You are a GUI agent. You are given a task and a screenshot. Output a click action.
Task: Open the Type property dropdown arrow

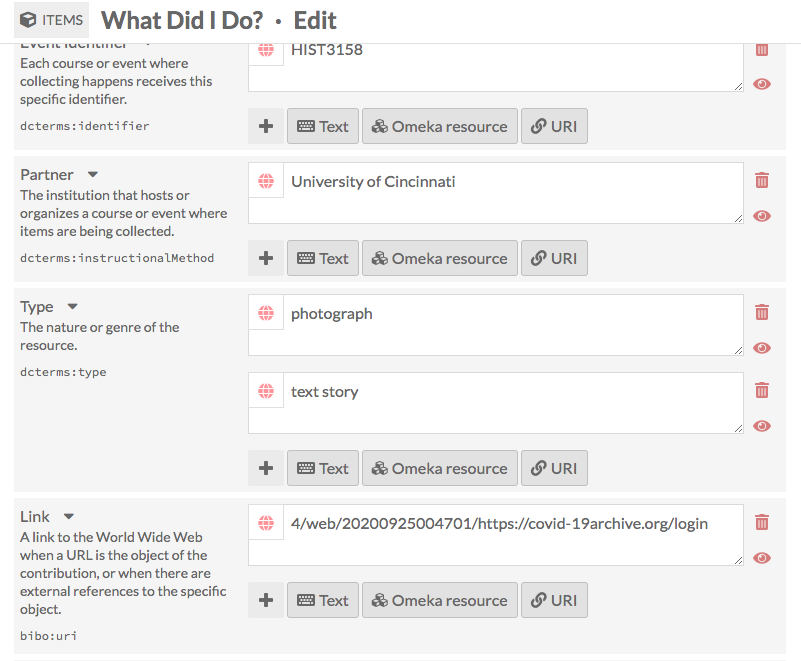72,307
